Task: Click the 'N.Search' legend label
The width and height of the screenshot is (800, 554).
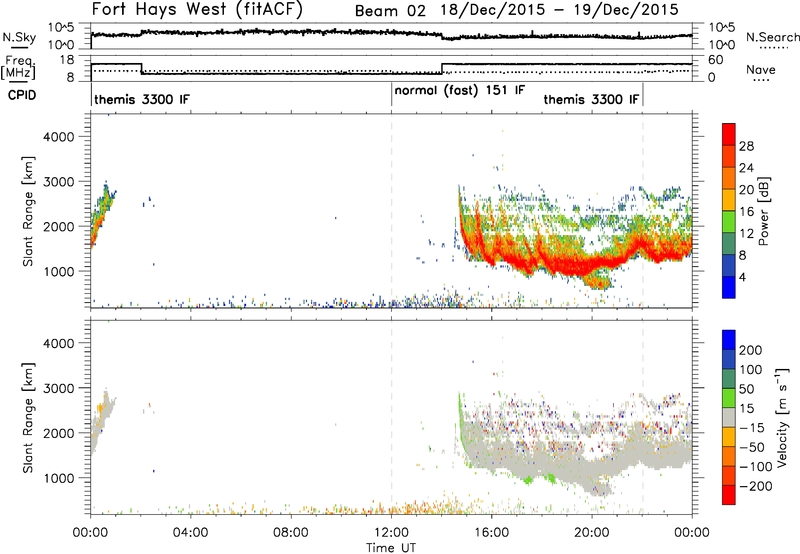Action: tap(772, 37)
